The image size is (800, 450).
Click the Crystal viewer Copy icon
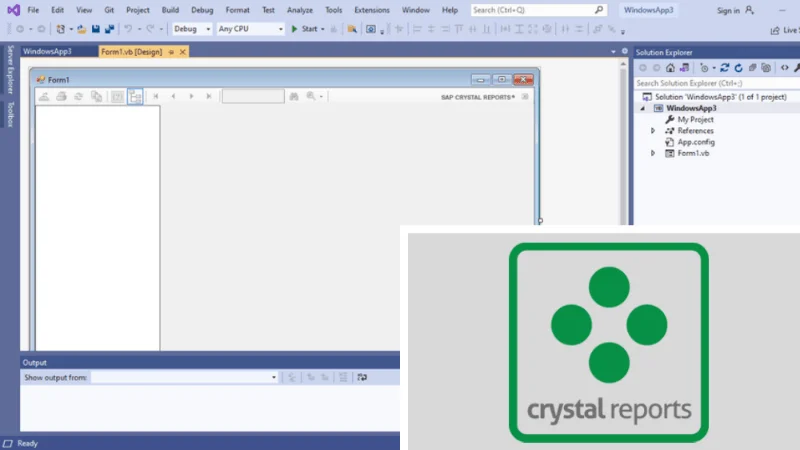[96, 96]
